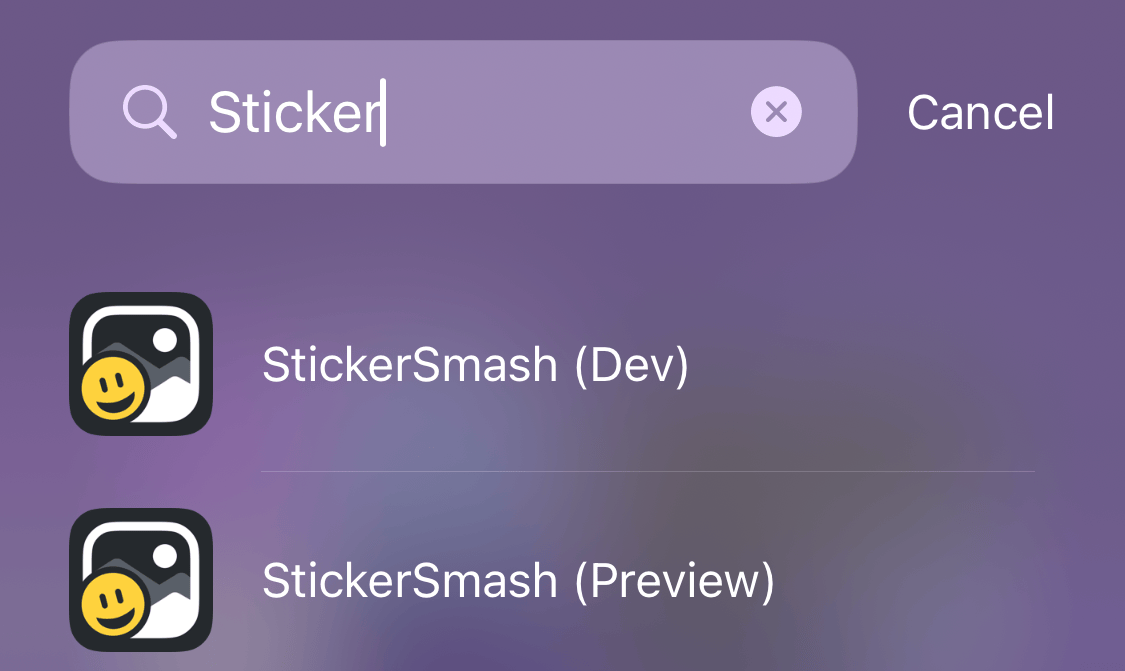Viewport: 1125px width, 671px height.
Task: Click the word "(Dev)" in the first result
Action: click(x=632, y=365)
